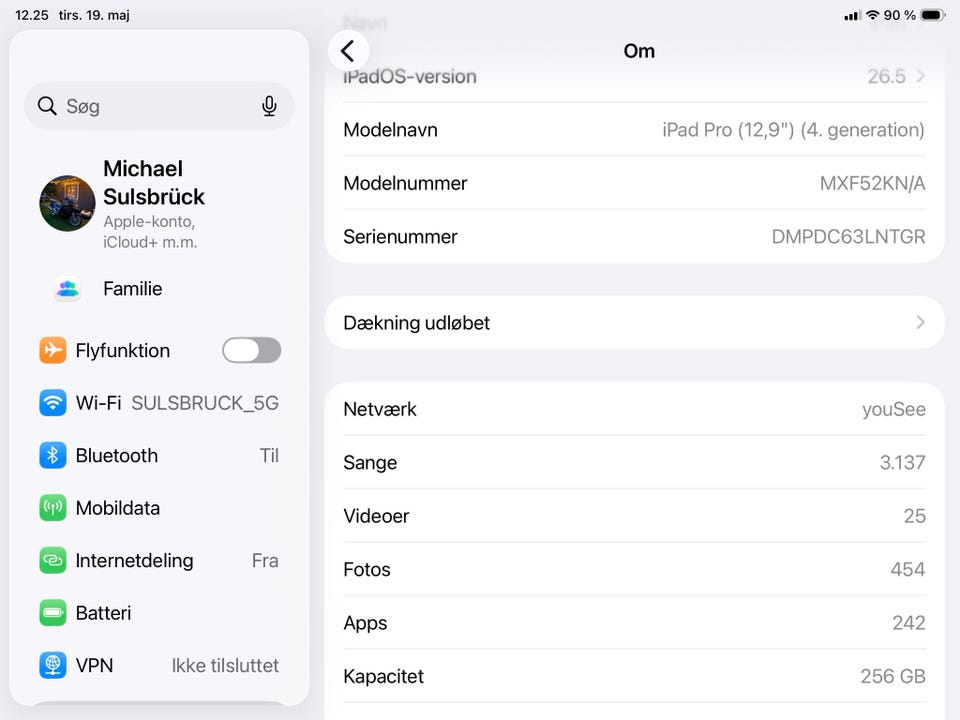Tap the Om page title
Viewport: 960px width, 720px height.
pos(639,51)
